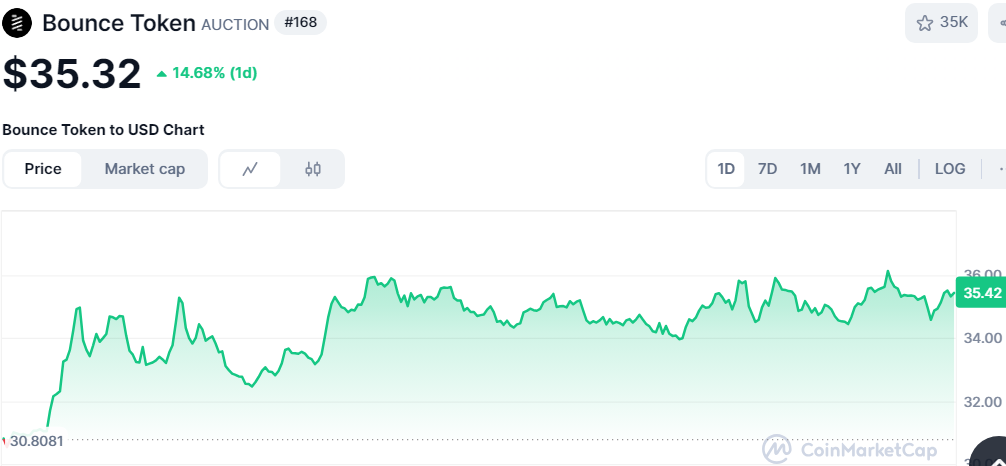The image size is (1006, 466).
Task: Click the 34.00 axis label
Action: (982, 338)
